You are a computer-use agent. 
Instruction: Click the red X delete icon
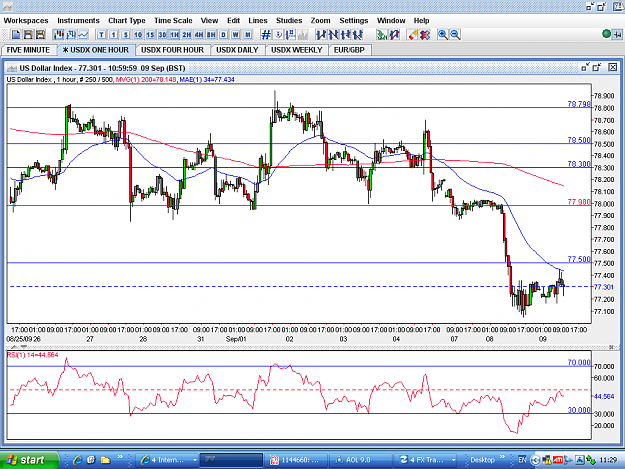pyautogui.click(x=425, y=35)
